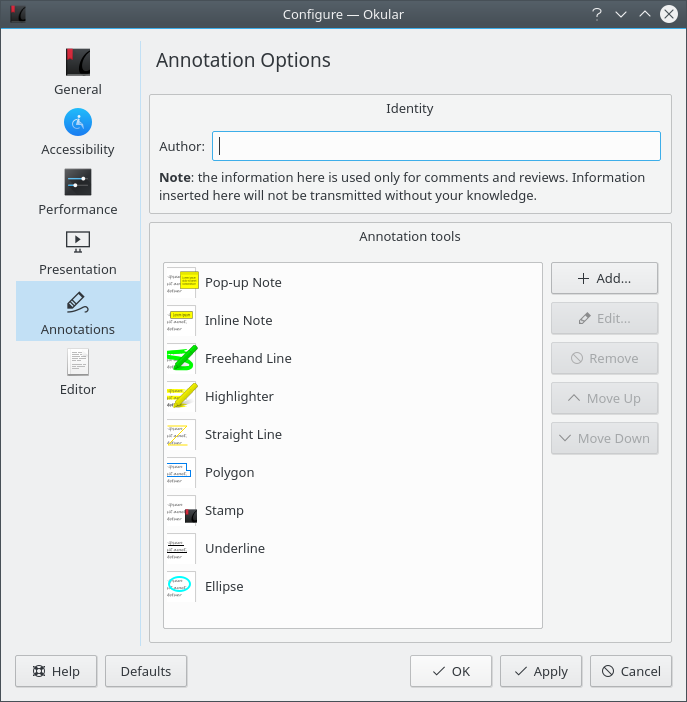Select the Stamp annotation icon
The height and width of the screenshot is (702, 687).
click(181, 511)
